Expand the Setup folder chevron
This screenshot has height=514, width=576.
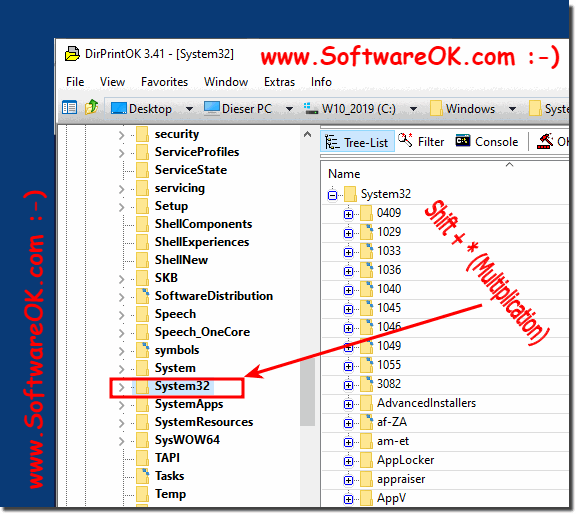[x=122, y=207]
